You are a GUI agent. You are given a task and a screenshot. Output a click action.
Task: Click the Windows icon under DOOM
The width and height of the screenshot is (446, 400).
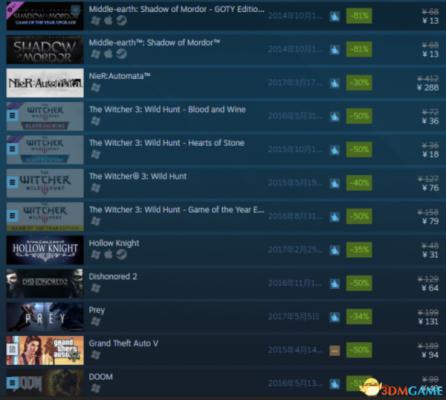click(x=95, y=388)
